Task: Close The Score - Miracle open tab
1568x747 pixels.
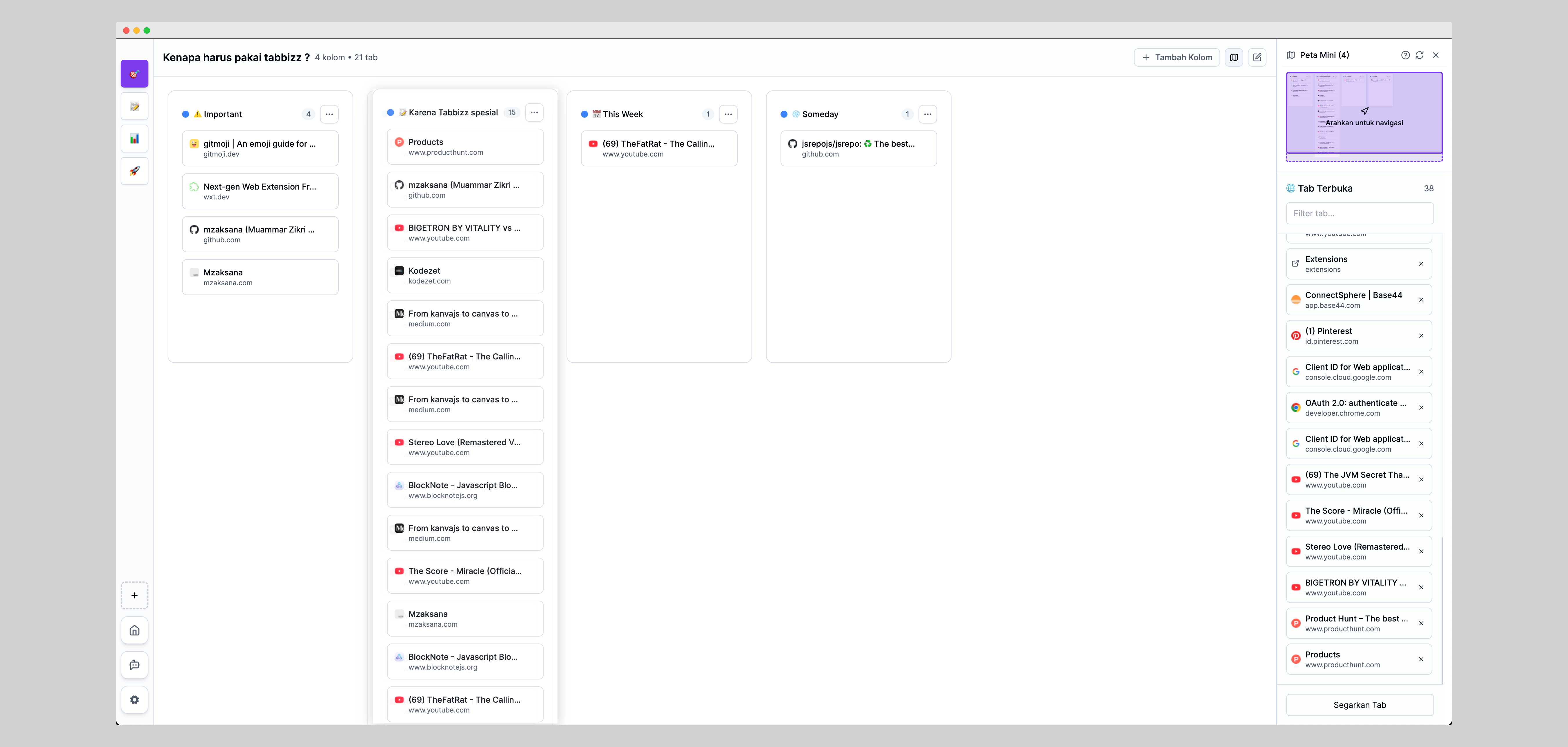Action: coord(1421,515)
